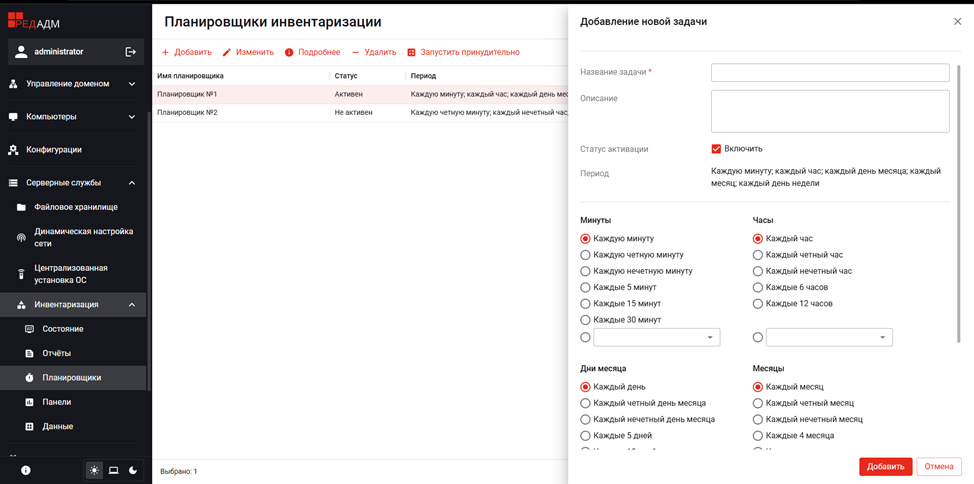Open Отчёты in the sidebar menu

[56, 353]
